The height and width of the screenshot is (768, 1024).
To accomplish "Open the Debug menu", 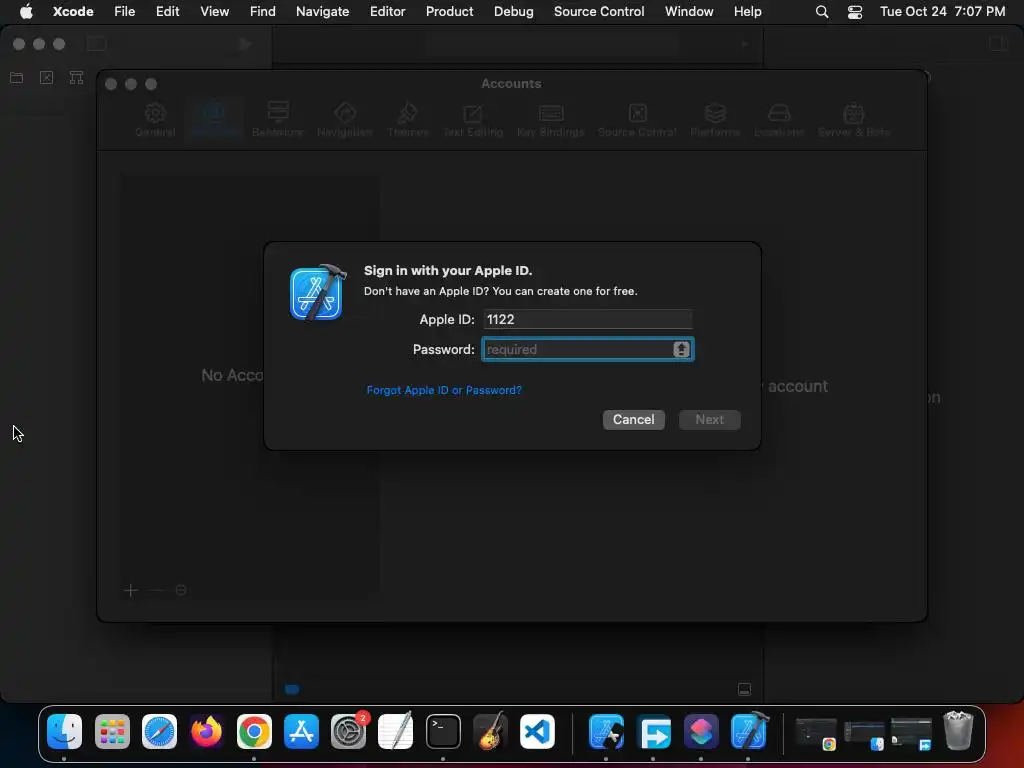I will [x=513, y=12].
